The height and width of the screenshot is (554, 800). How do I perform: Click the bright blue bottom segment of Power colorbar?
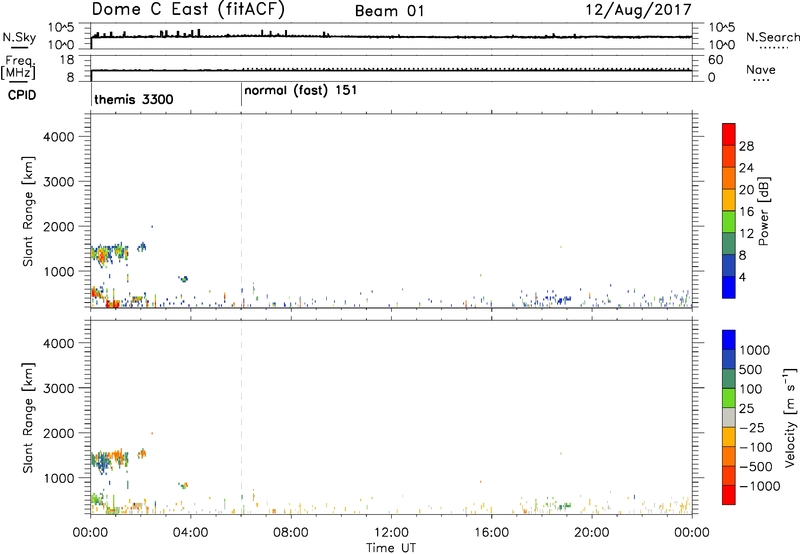[729, 287]
